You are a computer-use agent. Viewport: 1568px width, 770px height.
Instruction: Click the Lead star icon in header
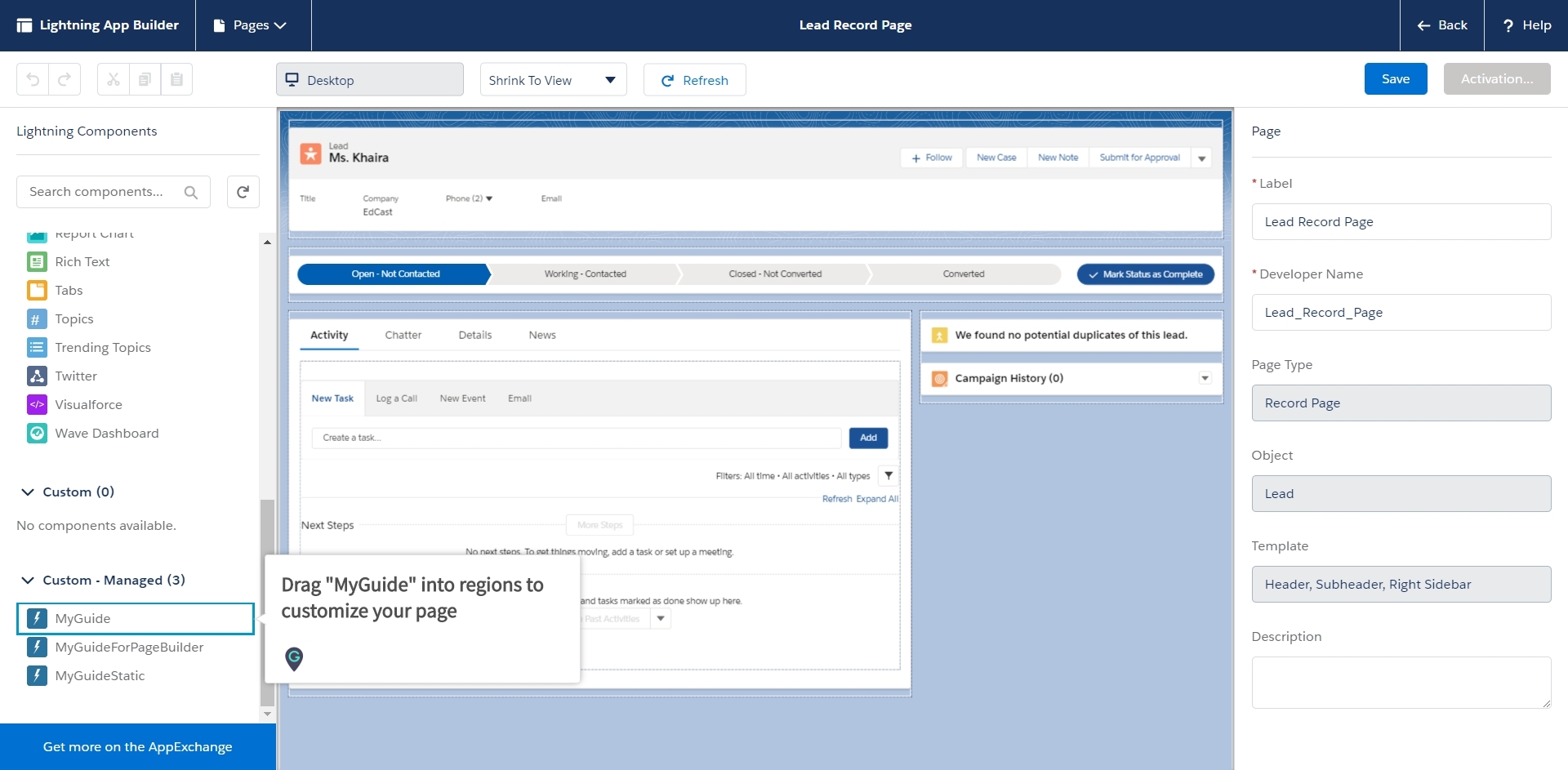point(310,154)
